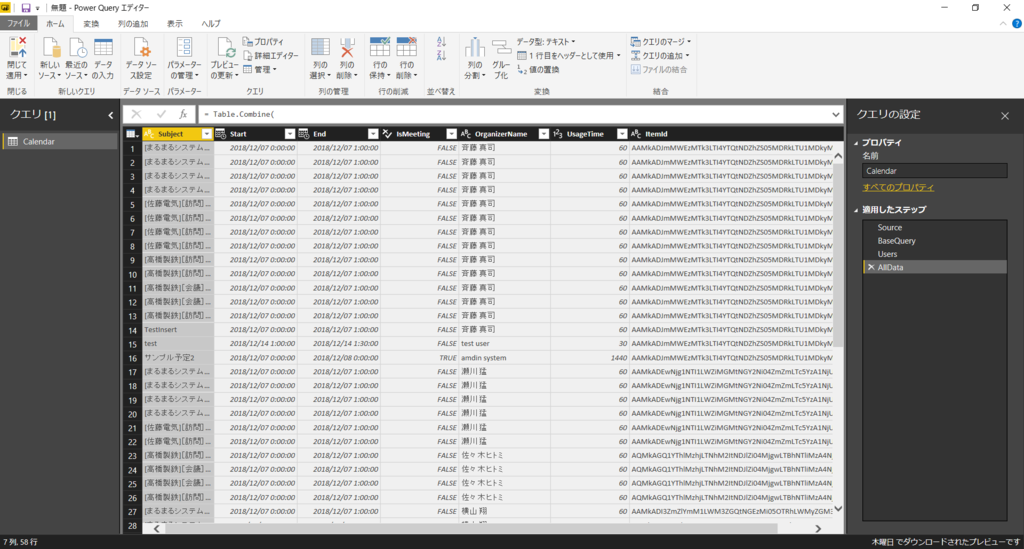The height and width of the screenshot is (549, 1024).
Task: Select the BaseQuery applied step
Action: click(x=935, y=241)
